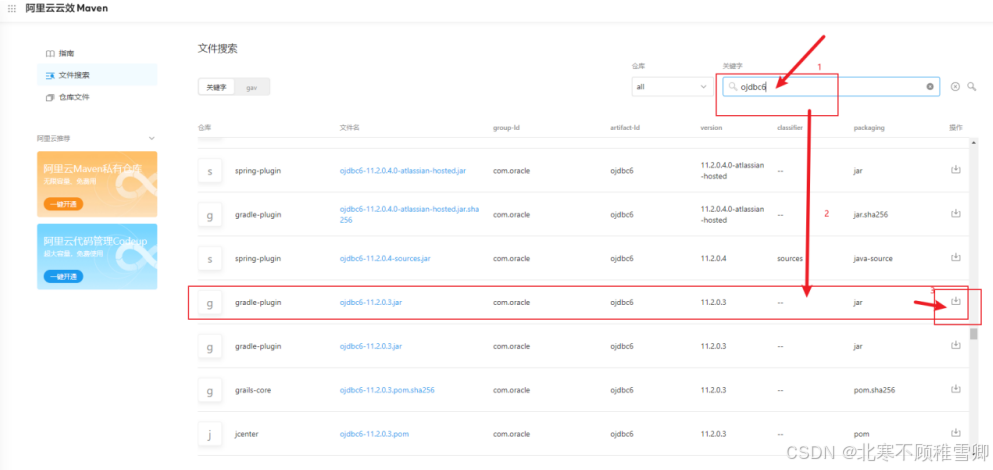Select the 'pom.sha256' packaging cell
The image size is (993, 470).
pyautogui.click(x=874, y=390)
